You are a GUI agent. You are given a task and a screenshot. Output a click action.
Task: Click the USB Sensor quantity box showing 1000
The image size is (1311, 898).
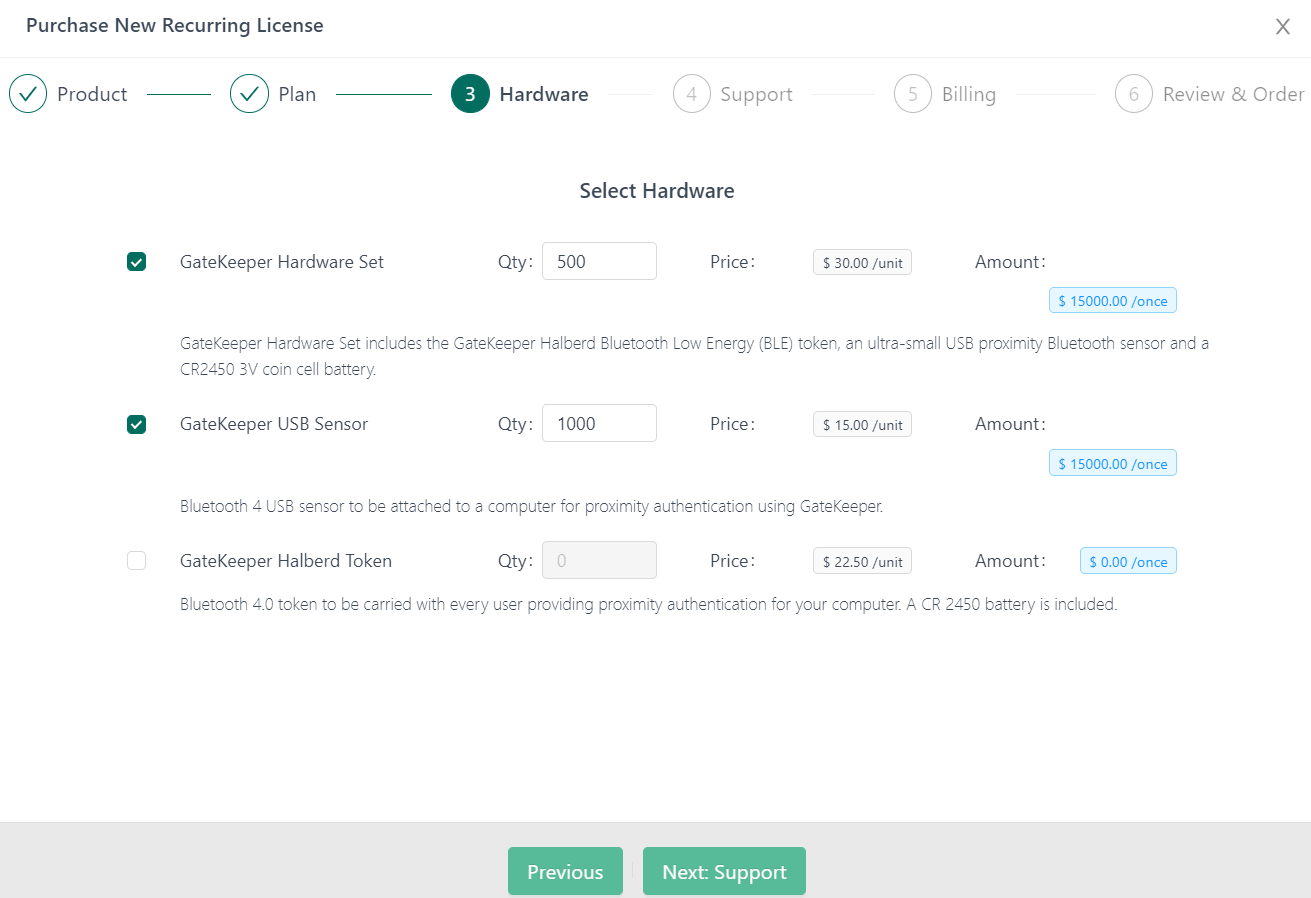point(599,423)
